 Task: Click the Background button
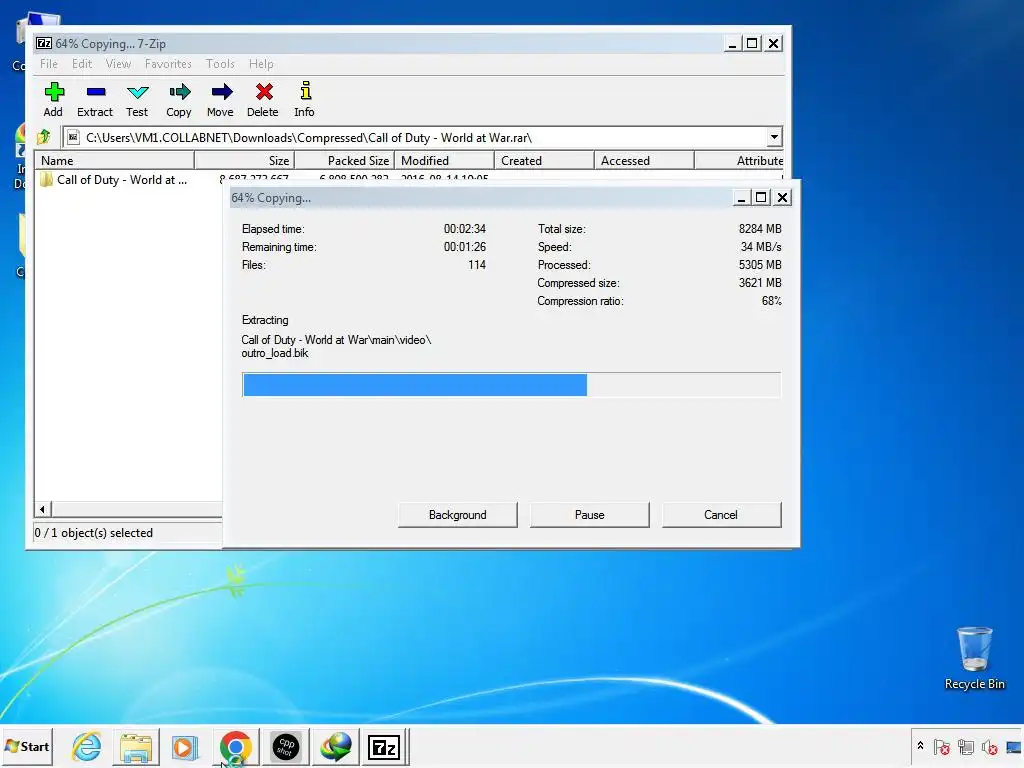pos(458,515)
